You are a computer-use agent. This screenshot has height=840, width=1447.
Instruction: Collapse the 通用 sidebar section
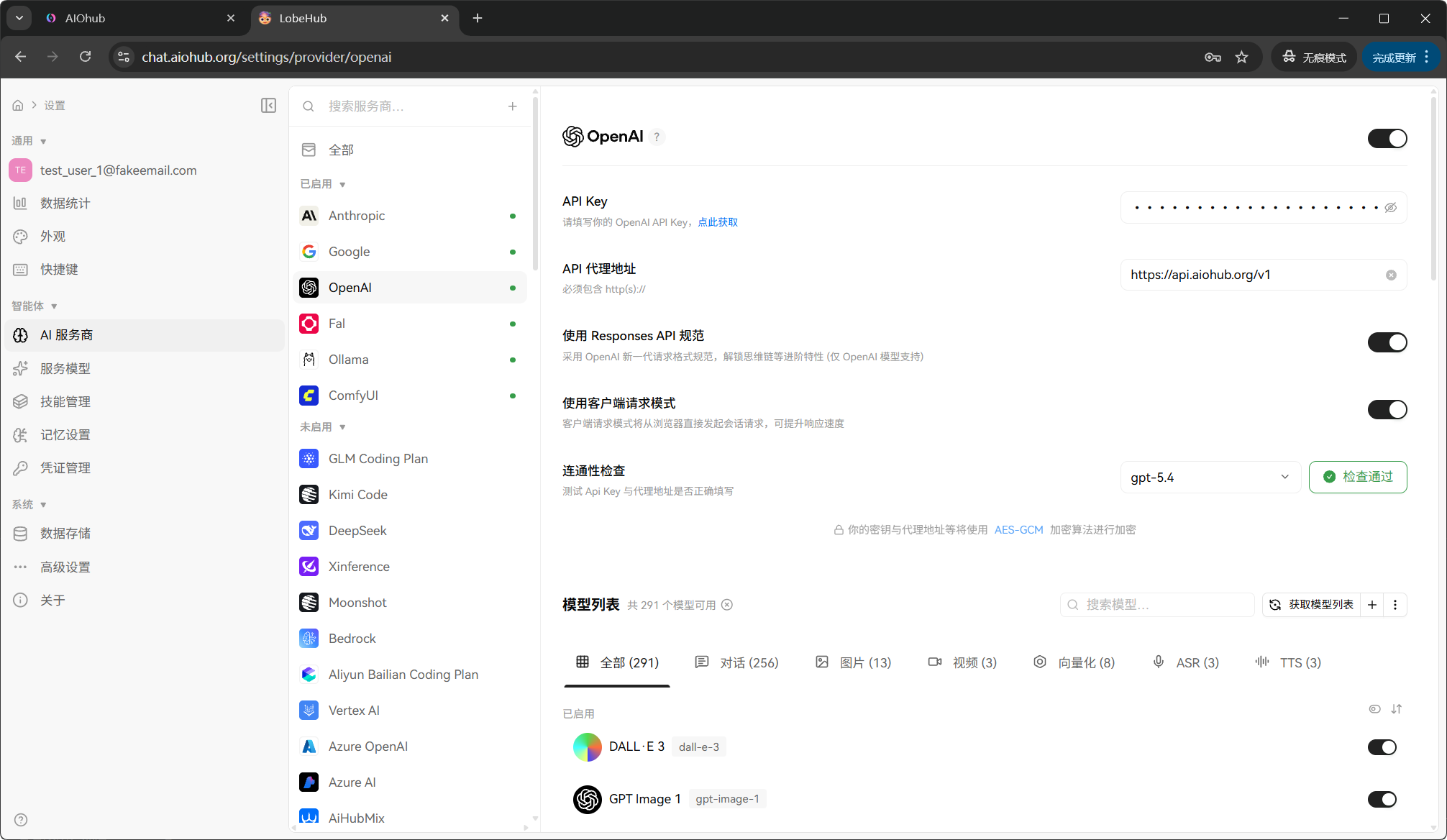(29, 141)
